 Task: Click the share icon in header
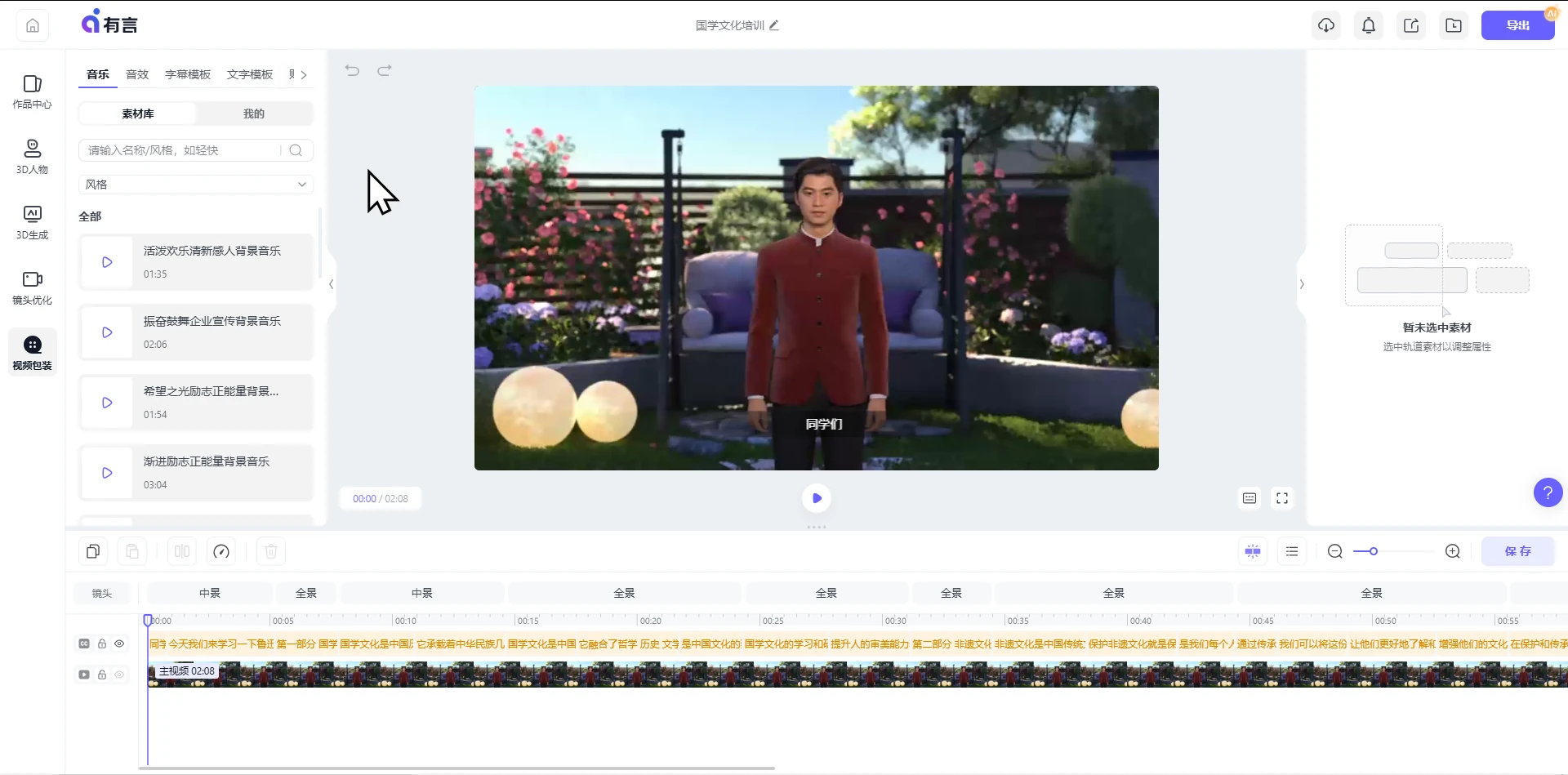pos(1411,25)
